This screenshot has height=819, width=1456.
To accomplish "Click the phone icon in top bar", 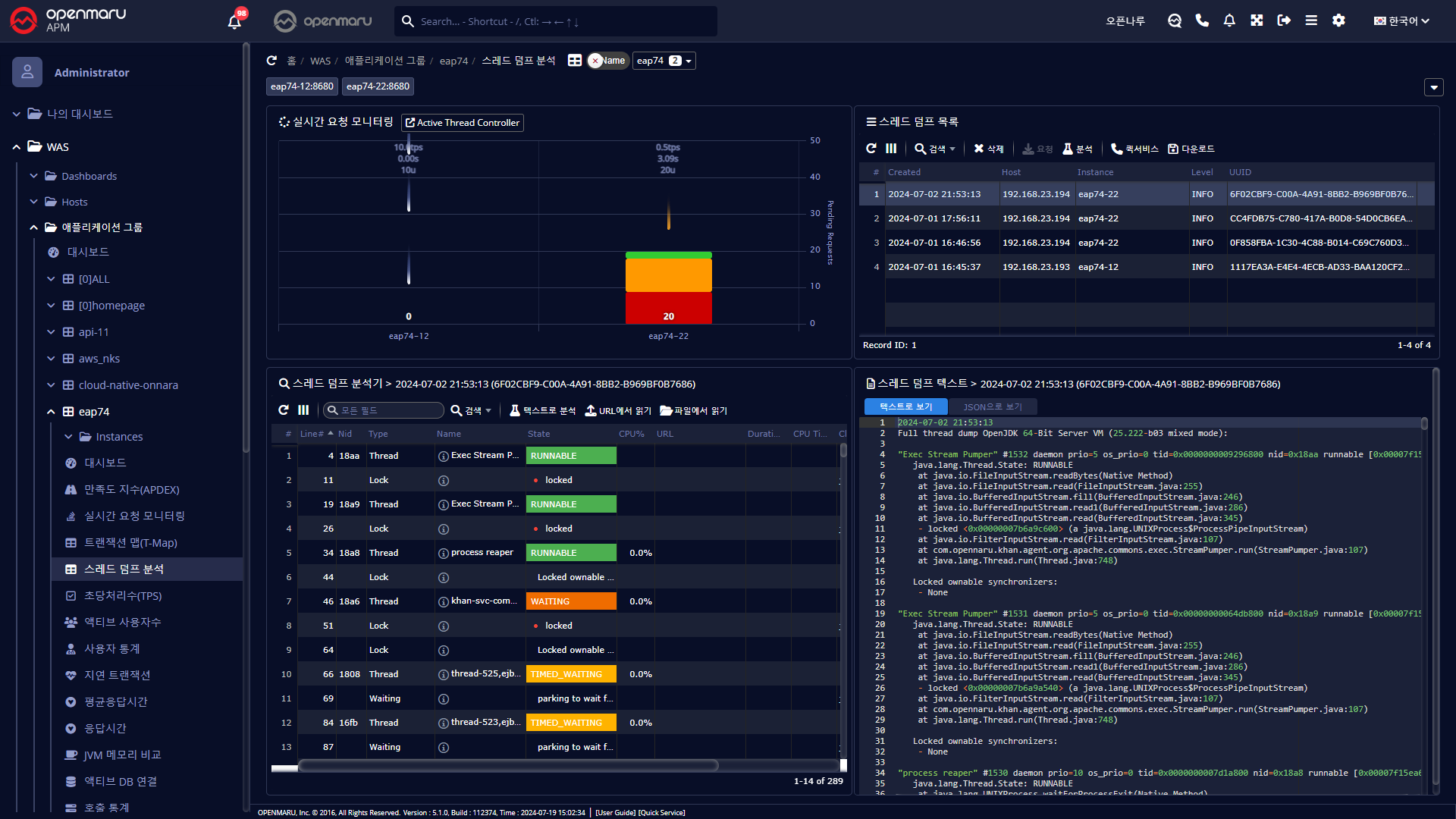I will point(1202,20).
